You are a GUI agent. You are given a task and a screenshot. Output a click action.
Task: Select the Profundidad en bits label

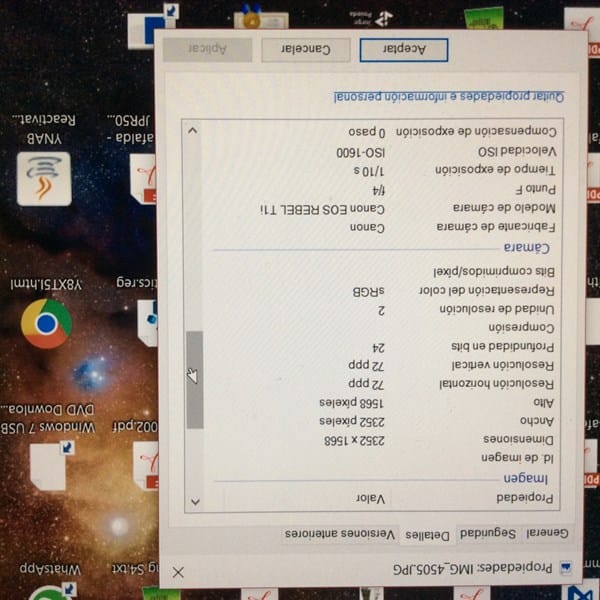click(502, 347)
